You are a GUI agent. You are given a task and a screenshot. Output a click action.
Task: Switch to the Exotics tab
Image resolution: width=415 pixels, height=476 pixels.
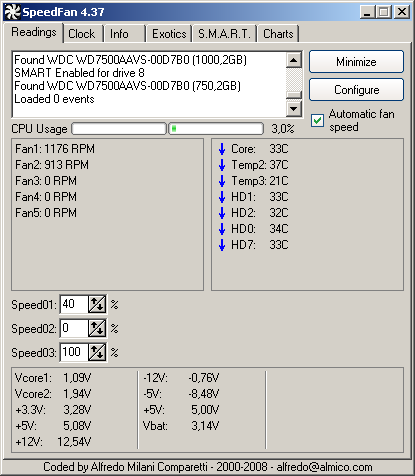(x=169, y=34)
